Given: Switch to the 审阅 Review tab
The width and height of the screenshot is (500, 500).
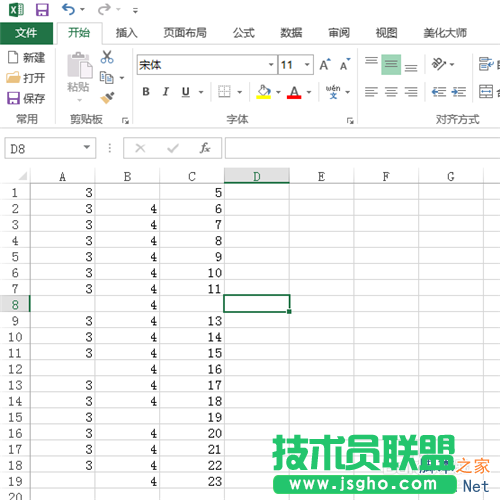Looking at the screenshot, I should coord(339,33).
